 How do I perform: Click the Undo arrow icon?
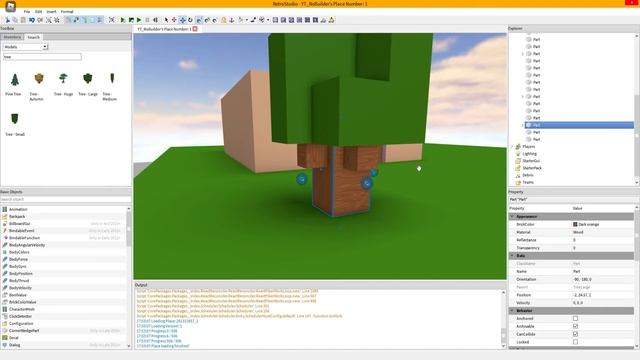point(32,20)
